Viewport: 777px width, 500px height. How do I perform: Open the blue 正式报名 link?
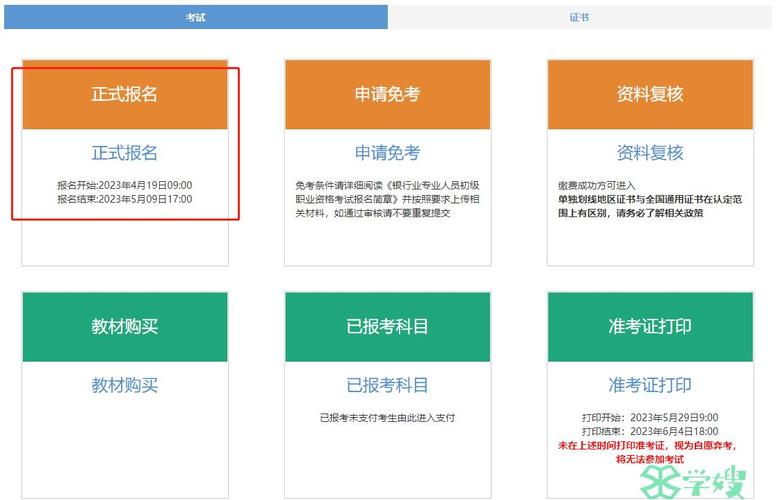click(124, 153)
